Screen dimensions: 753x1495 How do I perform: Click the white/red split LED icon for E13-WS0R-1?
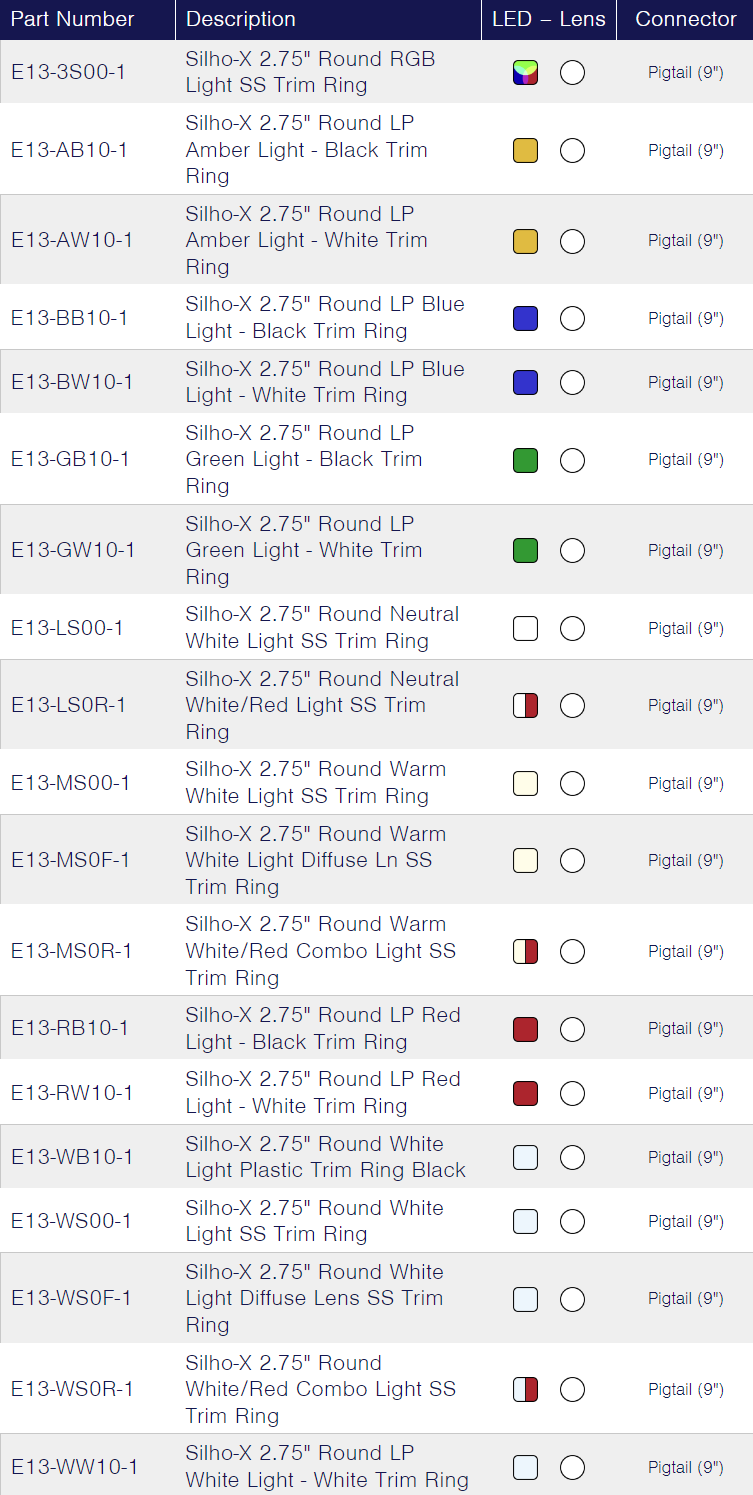click(525, 1389)
